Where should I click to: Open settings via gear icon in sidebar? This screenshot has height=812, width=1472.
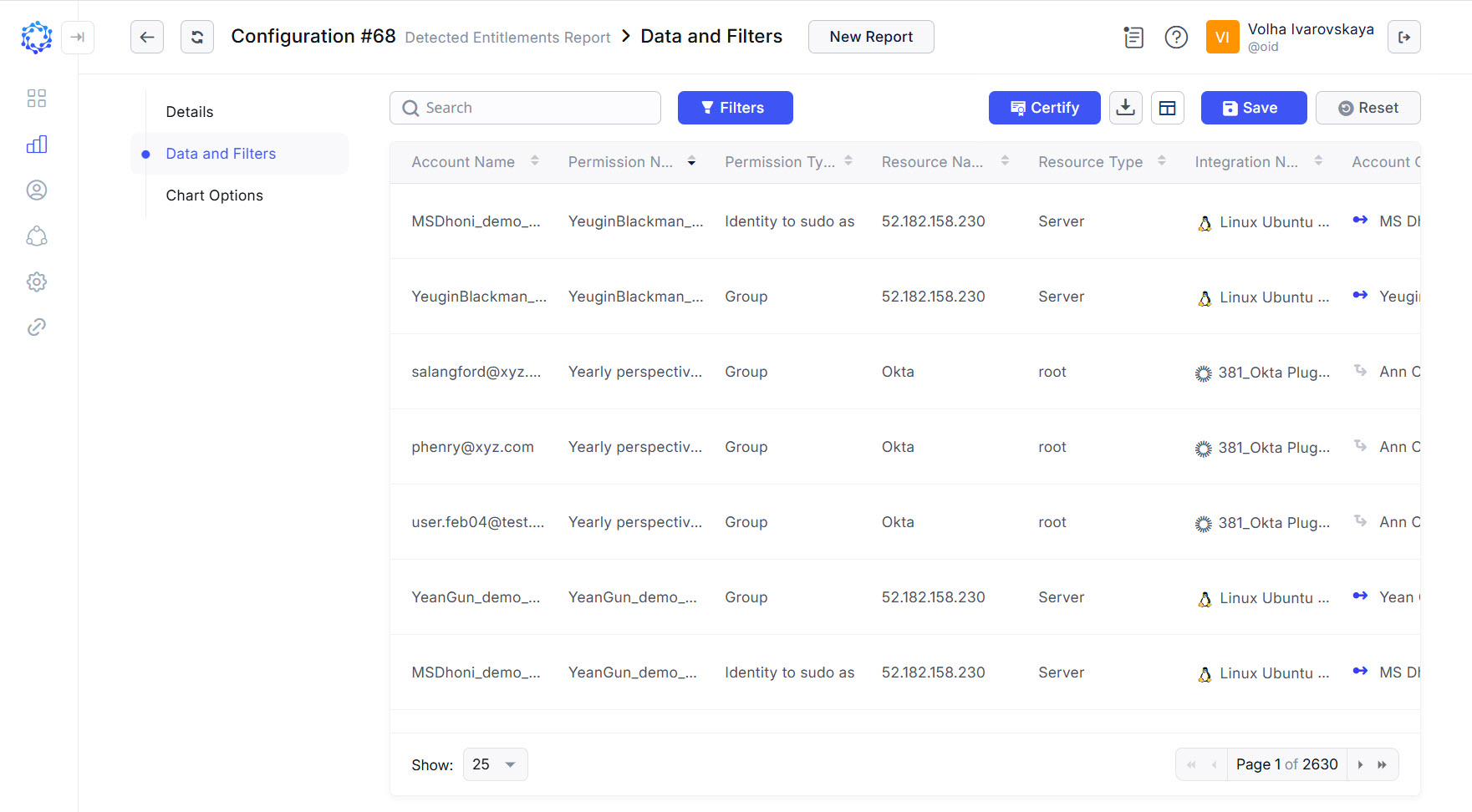tap(37, 282)
